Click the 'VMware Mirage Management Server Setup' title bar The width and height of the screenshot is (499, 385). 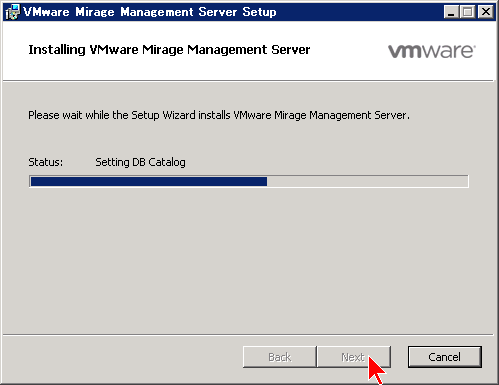[x=150, y=12]
